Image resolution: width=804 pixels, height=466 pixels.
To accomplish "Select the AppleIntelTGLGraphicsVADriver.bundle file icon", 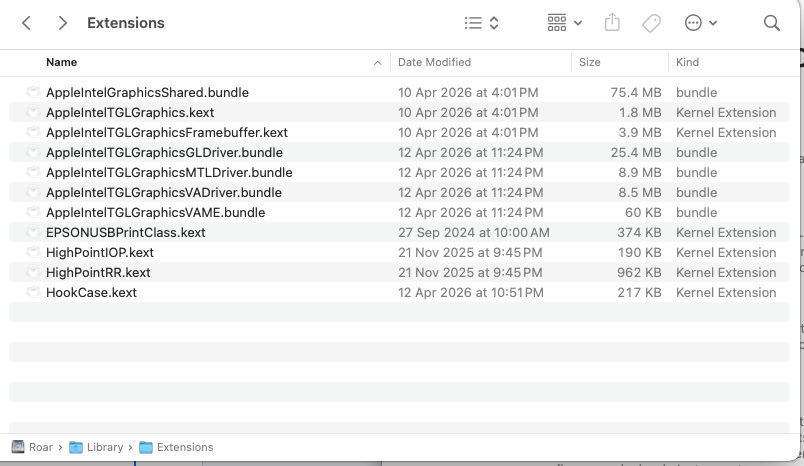I will pos(33,192).
